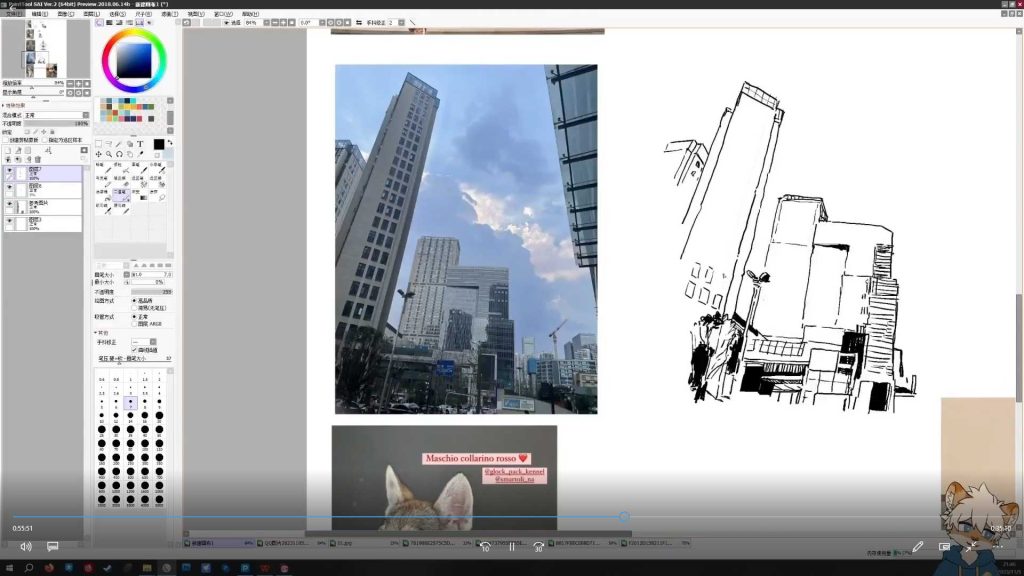Open the 滤镜 menu
This screenshot has width=1024, height=576.
click(169, 14)
